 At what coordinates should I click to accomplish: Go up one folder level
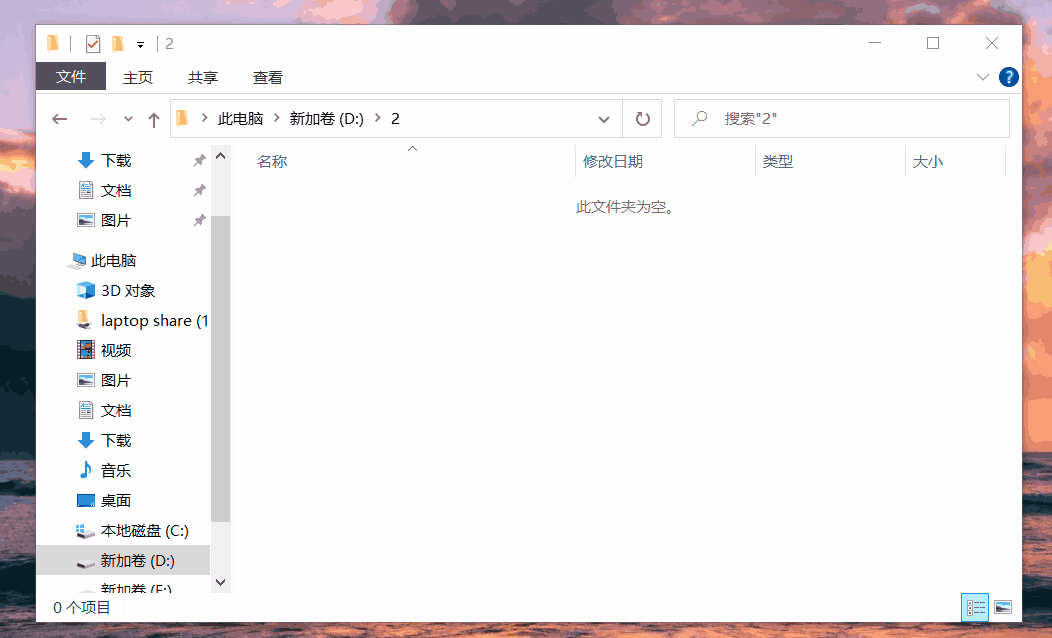click(154, 119)
